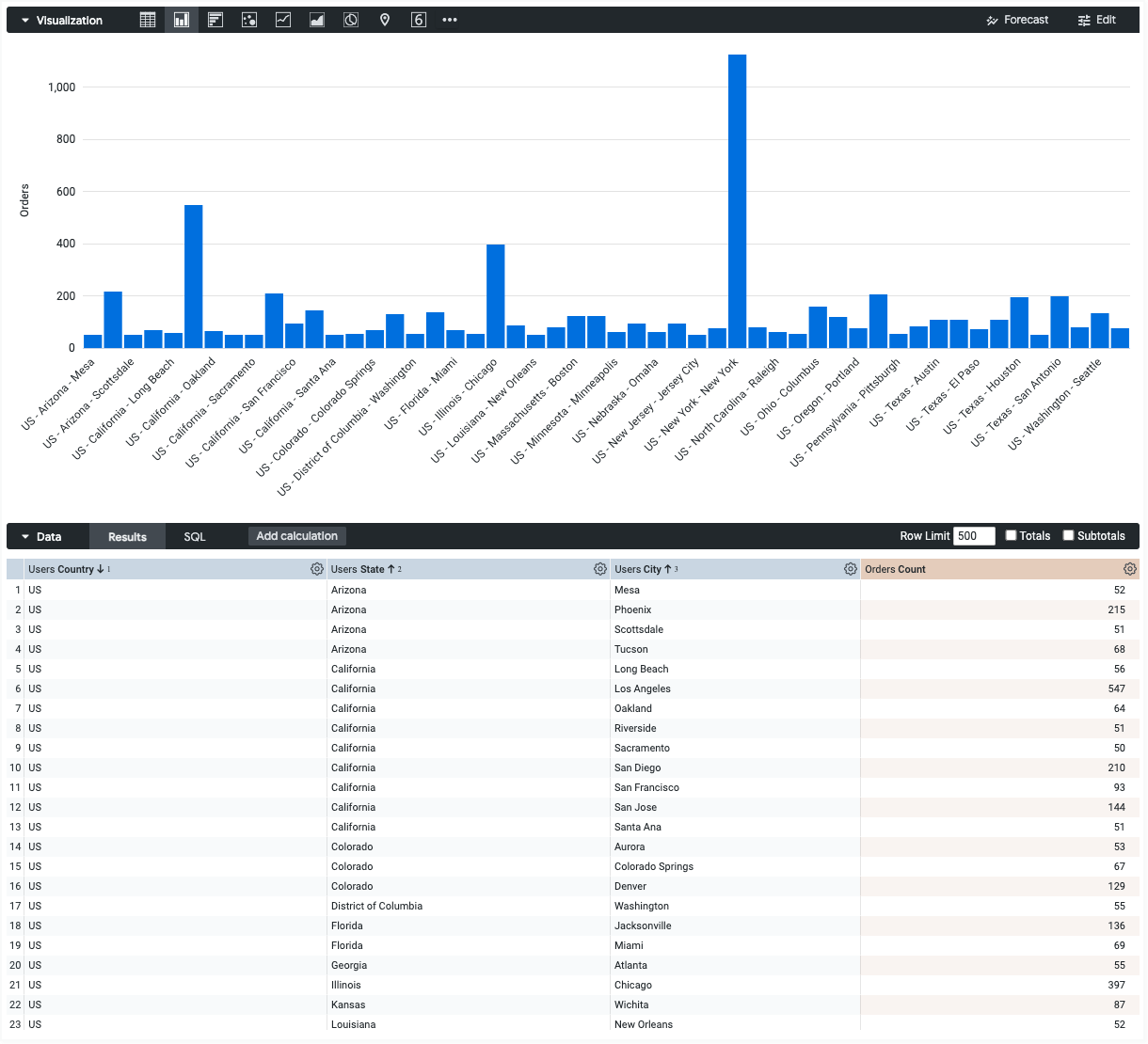Open the Users State column options gear
This screenshot has height=1044, width=1148.
point(600,568)
